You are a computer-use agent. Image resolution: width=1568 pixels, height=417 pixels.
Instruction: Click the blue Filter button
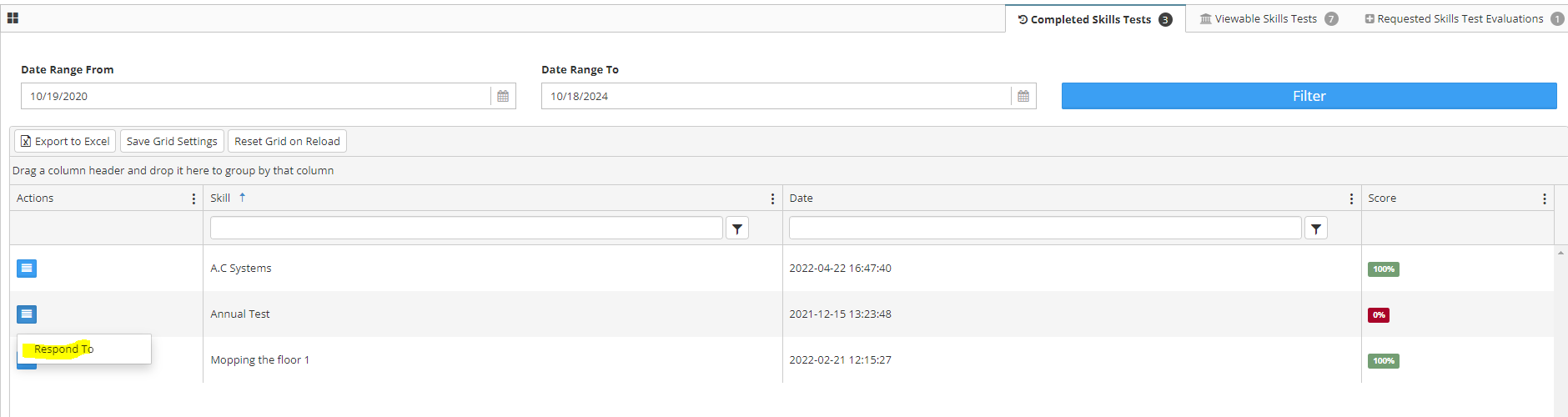point(1309,96)
